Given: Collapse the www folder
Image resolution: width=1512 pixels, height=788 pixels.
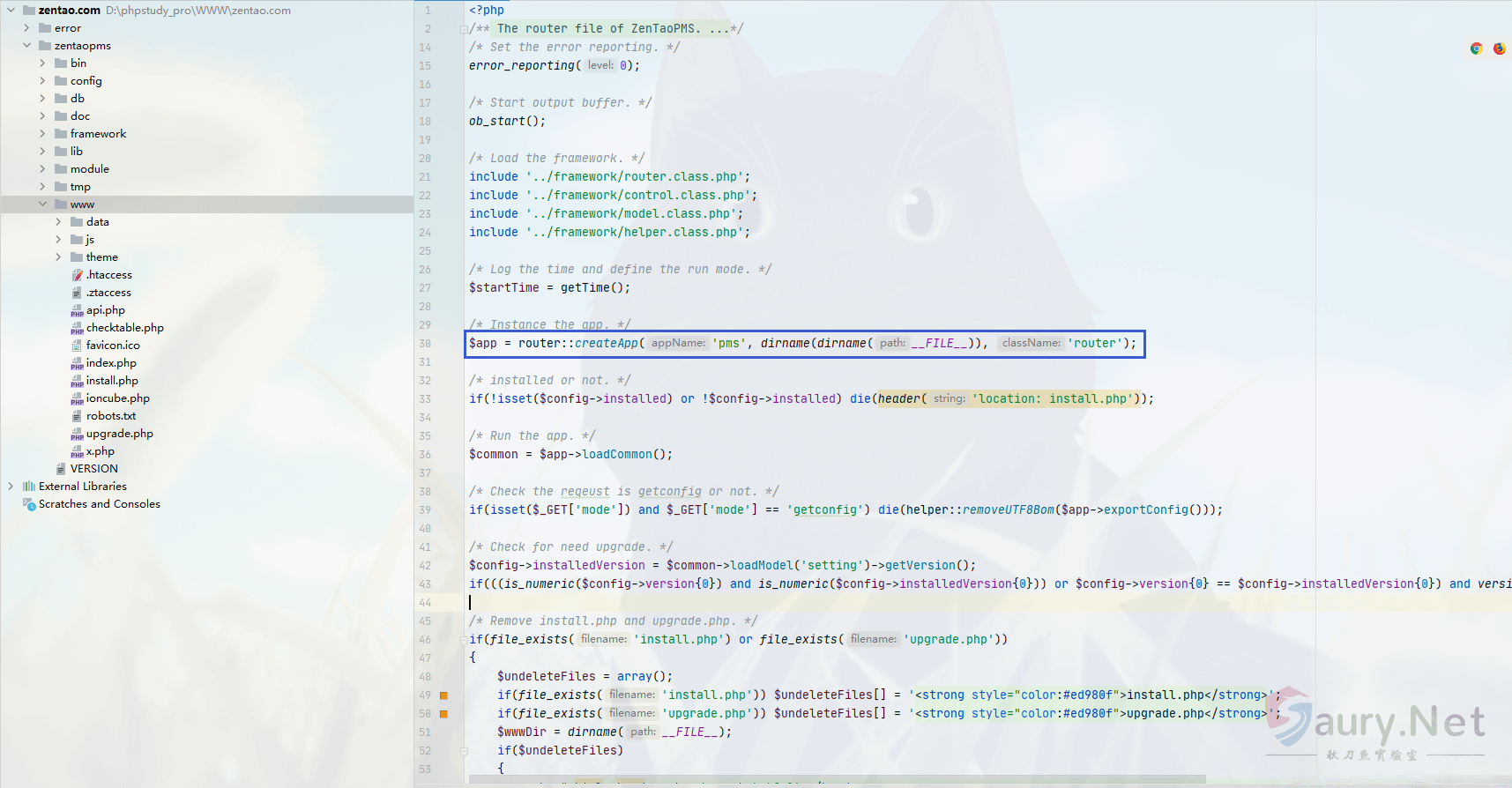Looking at the screenshot, I should [42, 204].
